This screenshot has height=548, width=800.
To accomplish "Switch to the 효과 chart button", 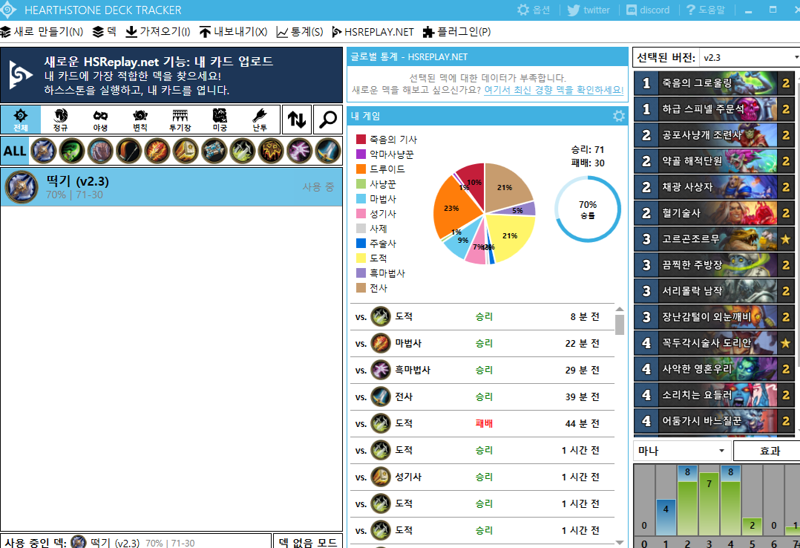I will point(769,451).
